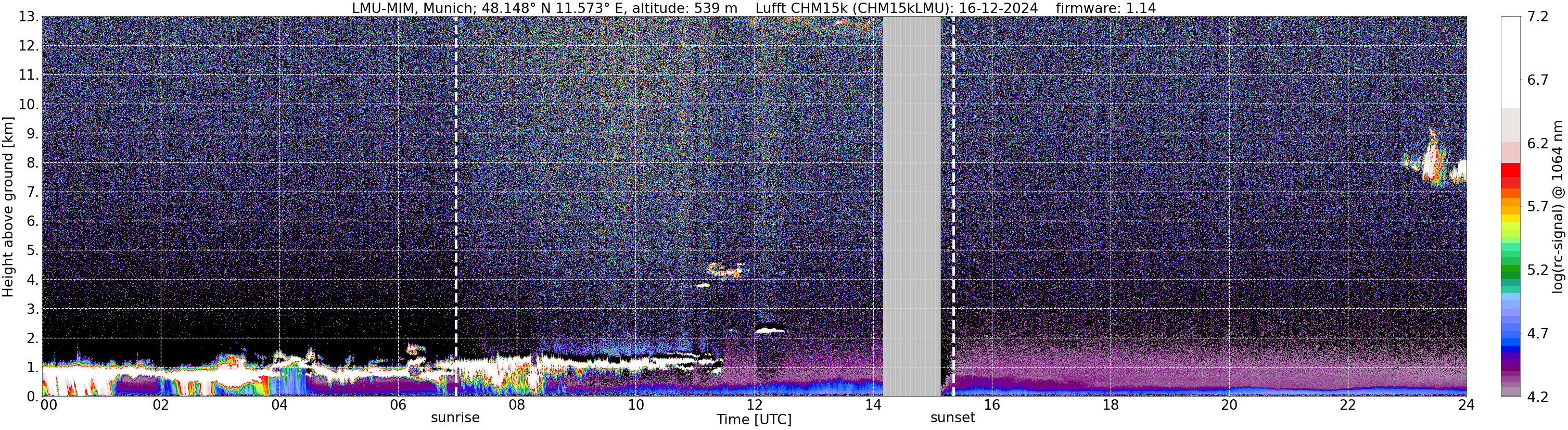Click the 'sunrise' label below the axis
The width and height of the screenshot is (1568, 430).
coord(455,418)
